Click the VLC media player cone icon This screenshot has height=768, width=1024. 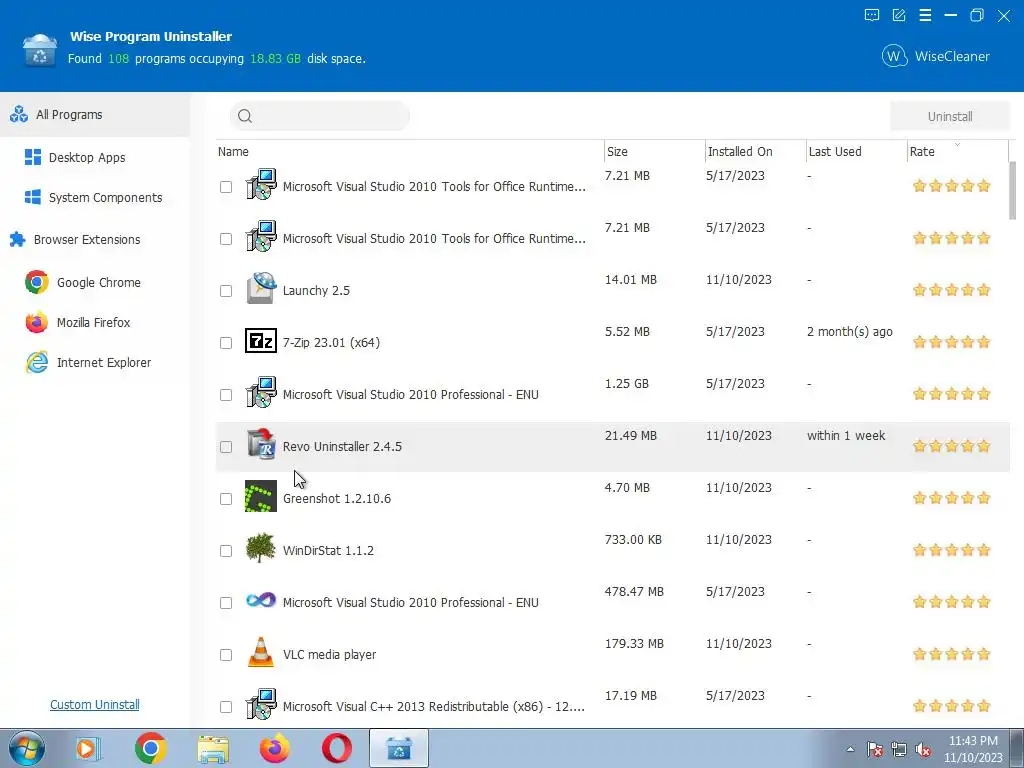point(261,652)
